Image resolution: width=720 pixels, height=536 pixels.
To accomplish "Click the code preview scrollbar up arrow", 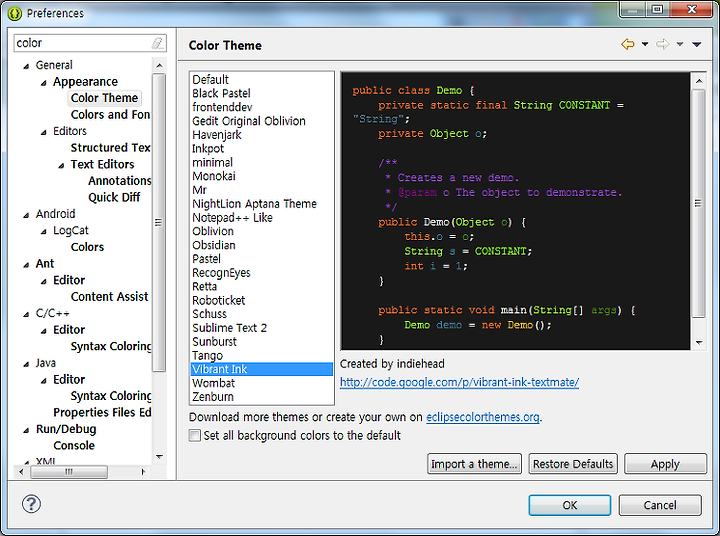I will [x=699, y=81].
